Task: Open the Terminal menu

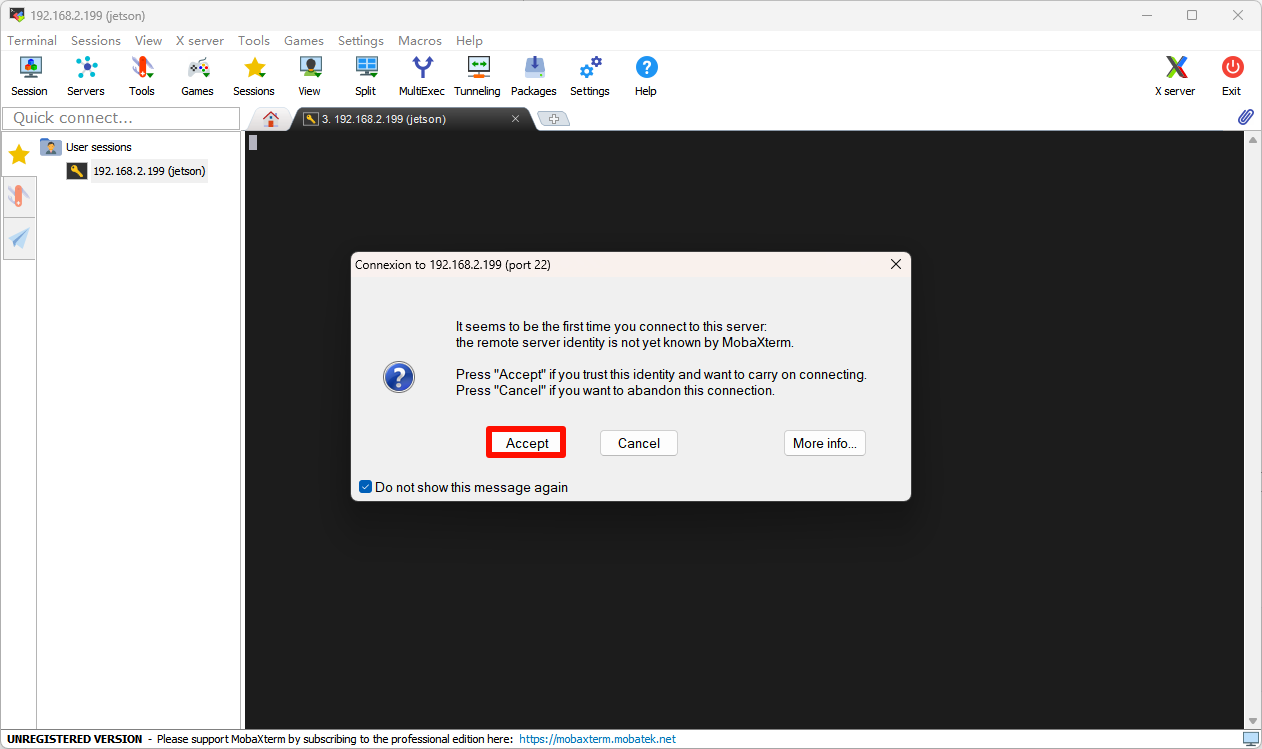Action: 32,41
